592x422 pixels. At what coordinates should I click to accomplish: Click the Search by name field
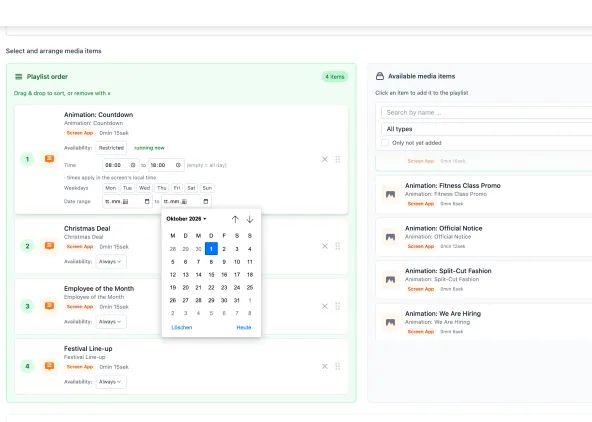tap(487, 112)
